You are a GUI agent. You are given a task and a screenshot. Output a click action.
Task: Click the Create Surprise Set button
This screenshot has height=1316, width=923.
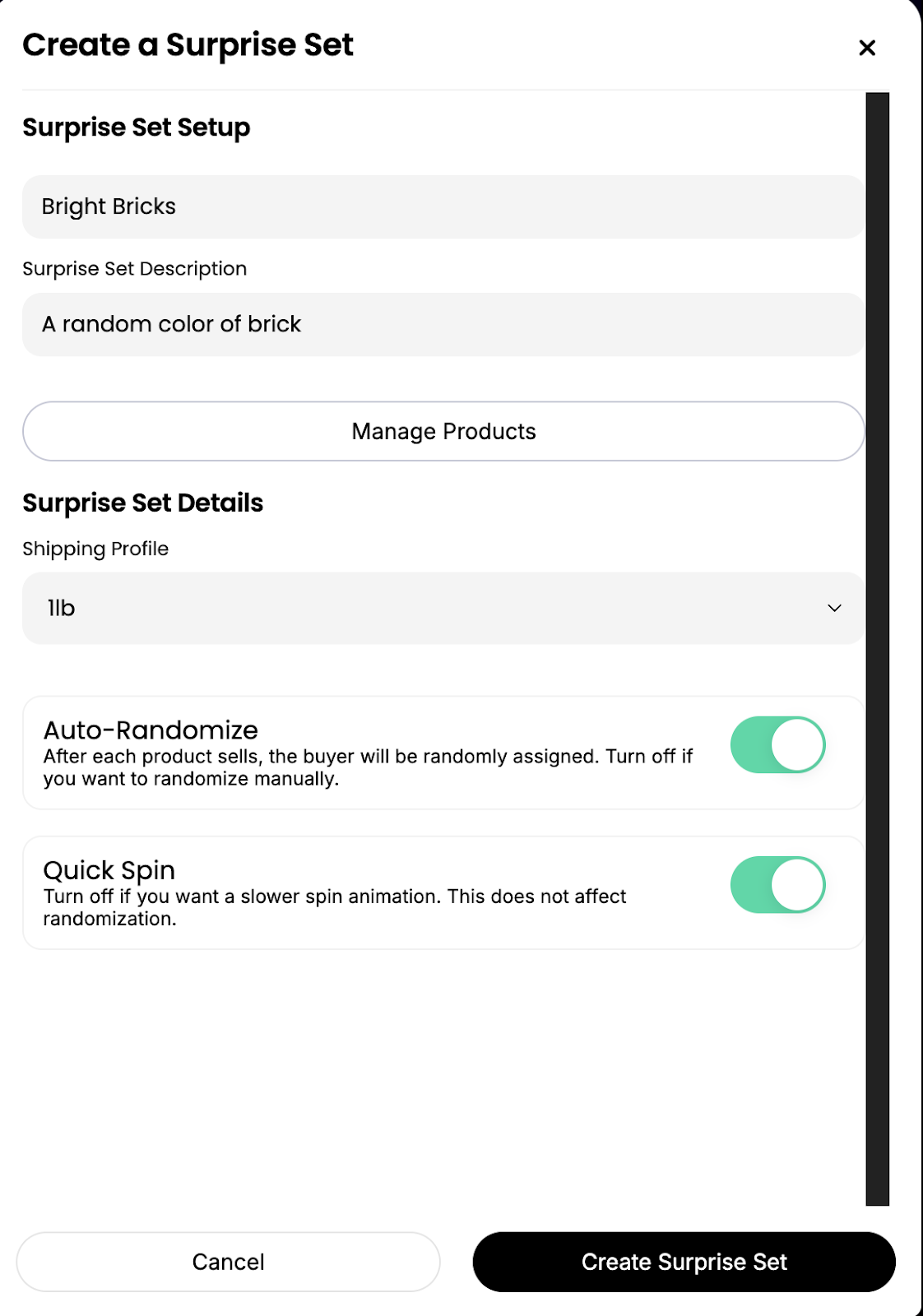coord(684,1262)
